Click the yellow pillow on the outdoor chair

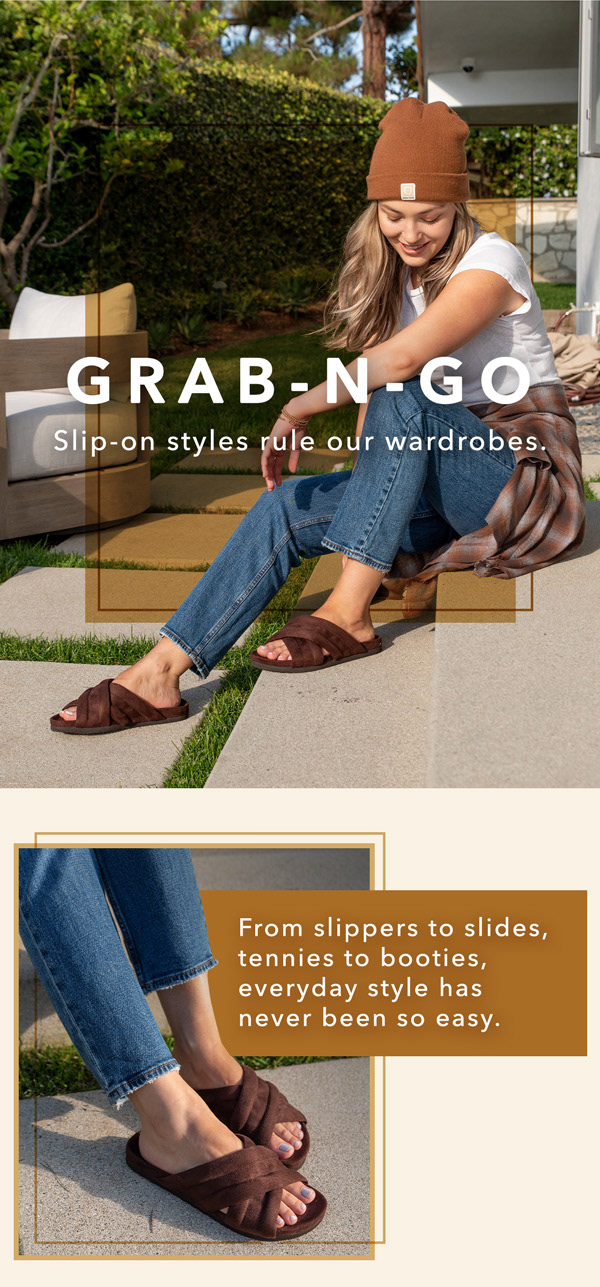(111, 311)
